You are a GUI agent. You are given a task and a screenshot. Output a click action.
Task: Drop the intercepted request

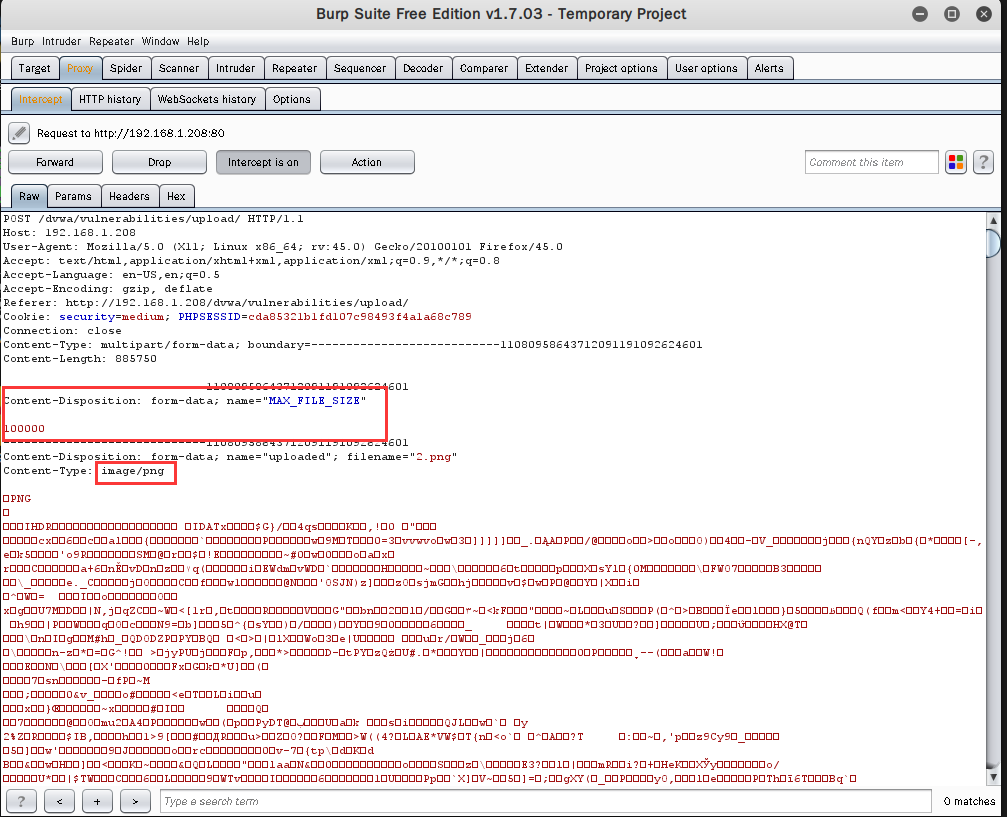[x=159, y=163]
